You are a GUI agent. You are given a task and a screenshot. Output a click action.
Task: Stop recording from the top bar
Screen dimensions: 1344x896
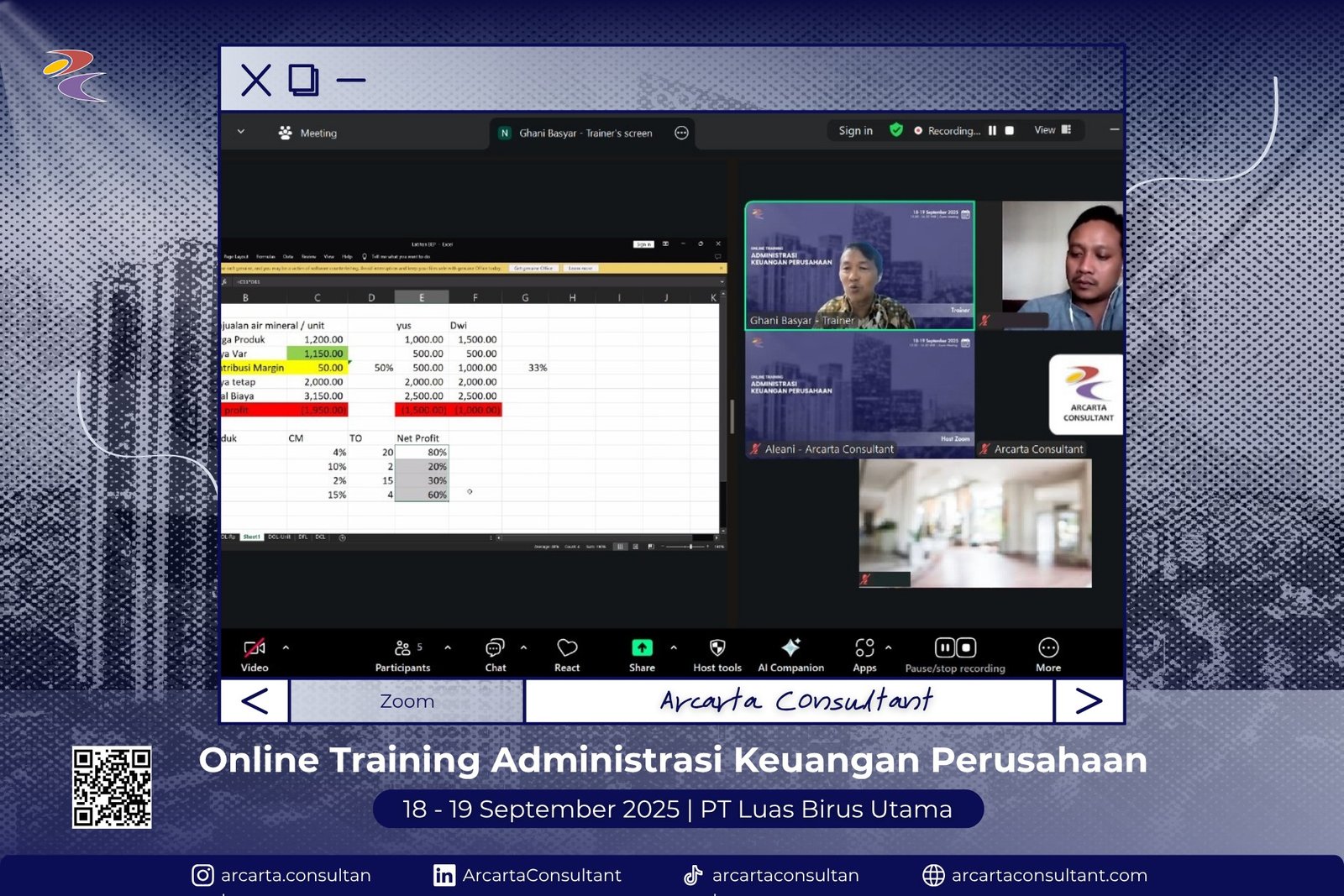tap(1010, 131)
